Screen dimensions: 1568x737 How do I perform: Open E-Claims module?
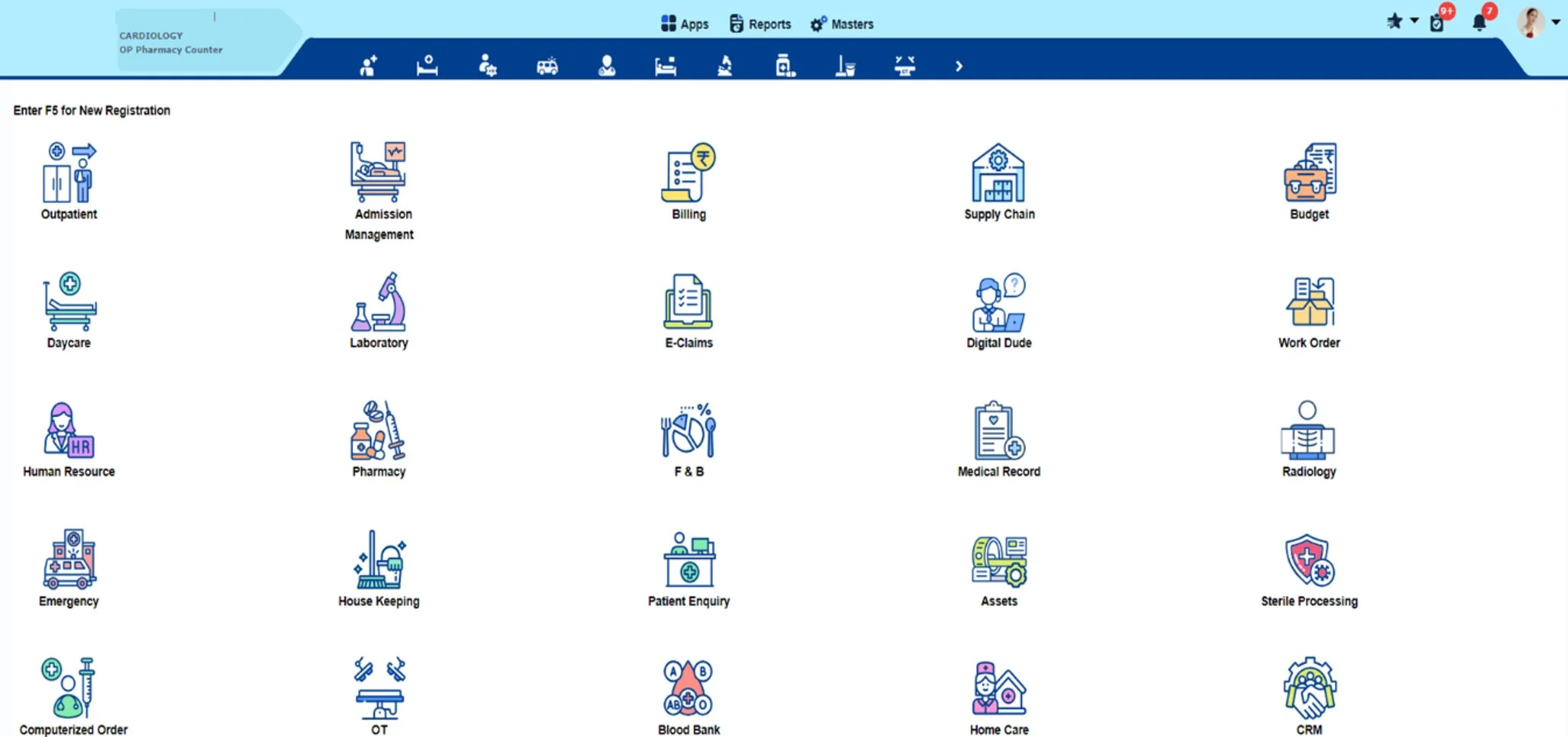(x=689, y=310)
